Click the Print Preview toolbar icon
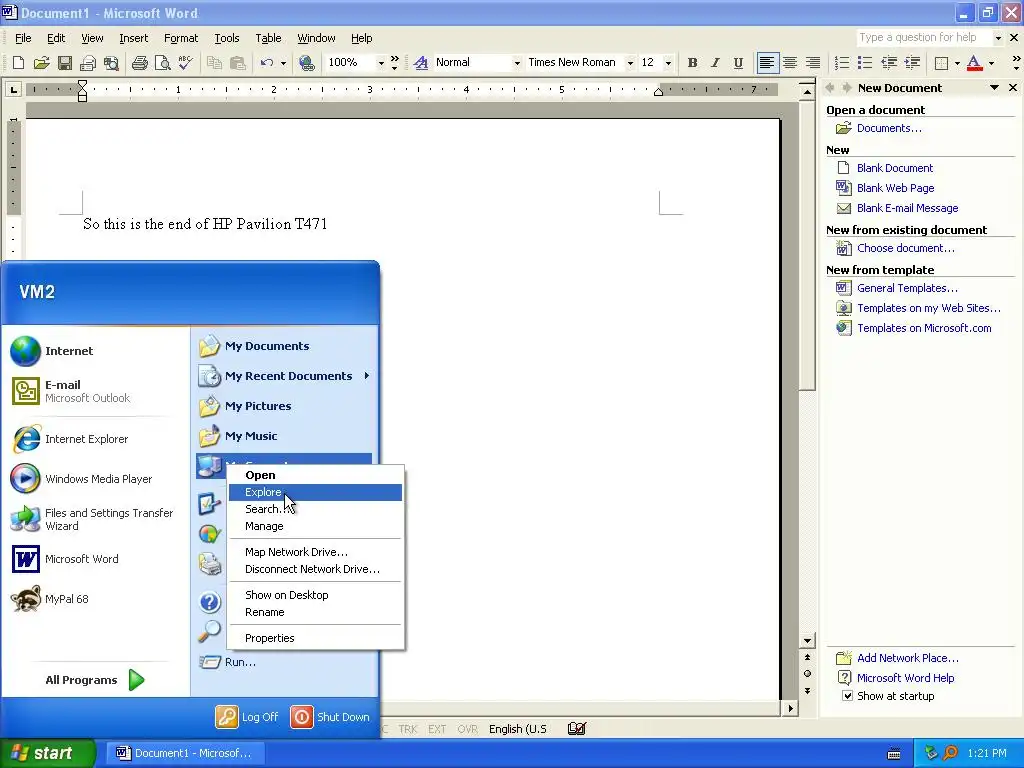The width and height of the screenshot is (1024, 768). click(163, 63)
